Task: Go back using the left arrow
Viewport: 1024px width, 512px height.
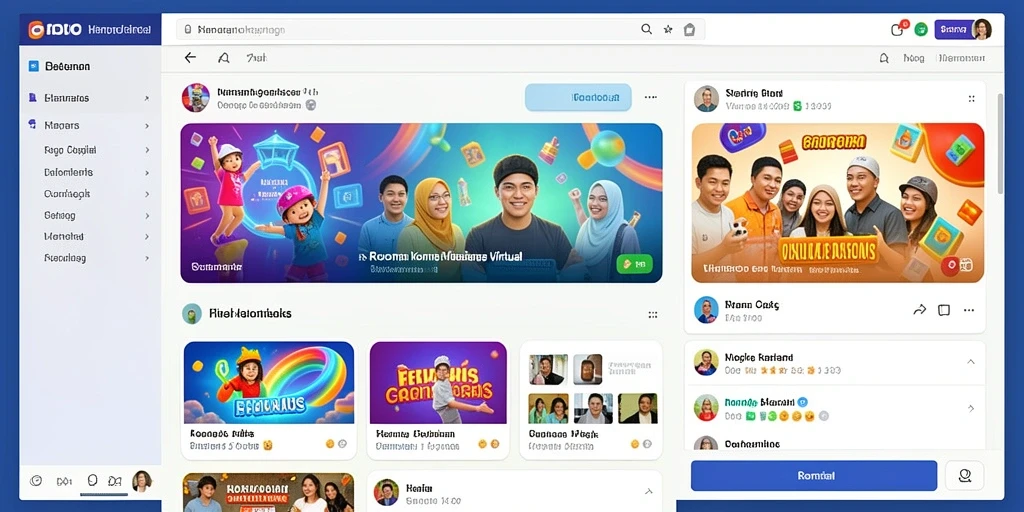Action: tap(190, 57)
